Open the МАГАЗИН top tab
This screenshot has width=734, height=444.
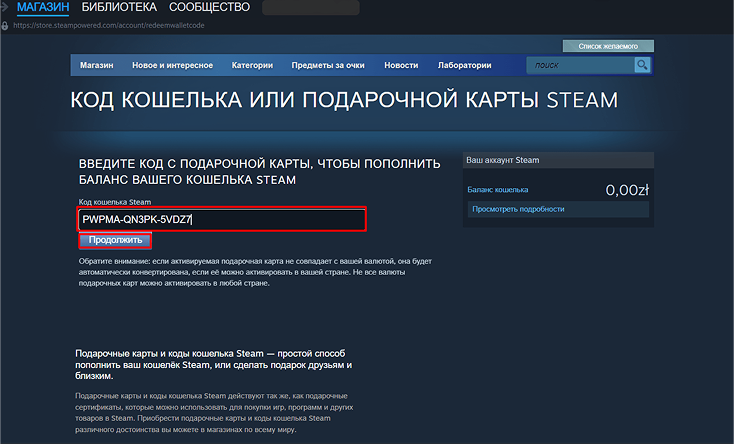43,7
